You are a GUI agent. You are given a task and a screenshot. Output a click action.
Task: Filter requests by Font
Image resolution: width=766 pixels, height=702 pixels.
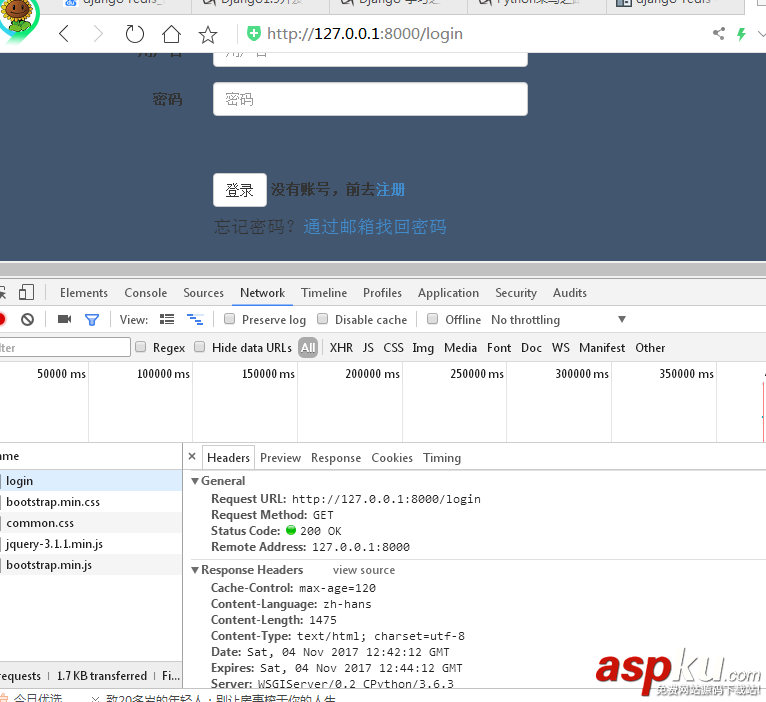click(x=499, y=347)
